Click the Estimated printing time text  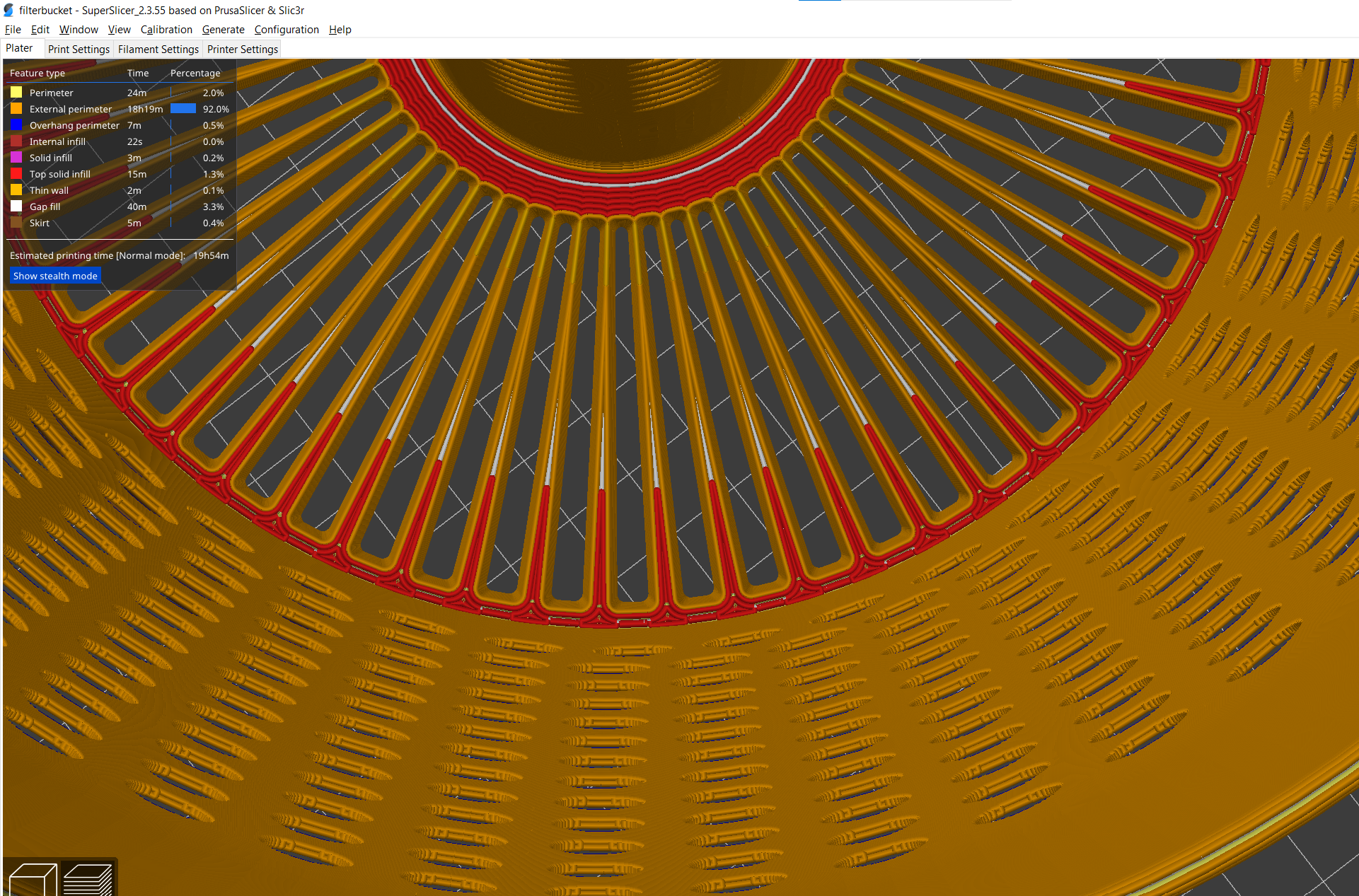click(x=98, y=255)
